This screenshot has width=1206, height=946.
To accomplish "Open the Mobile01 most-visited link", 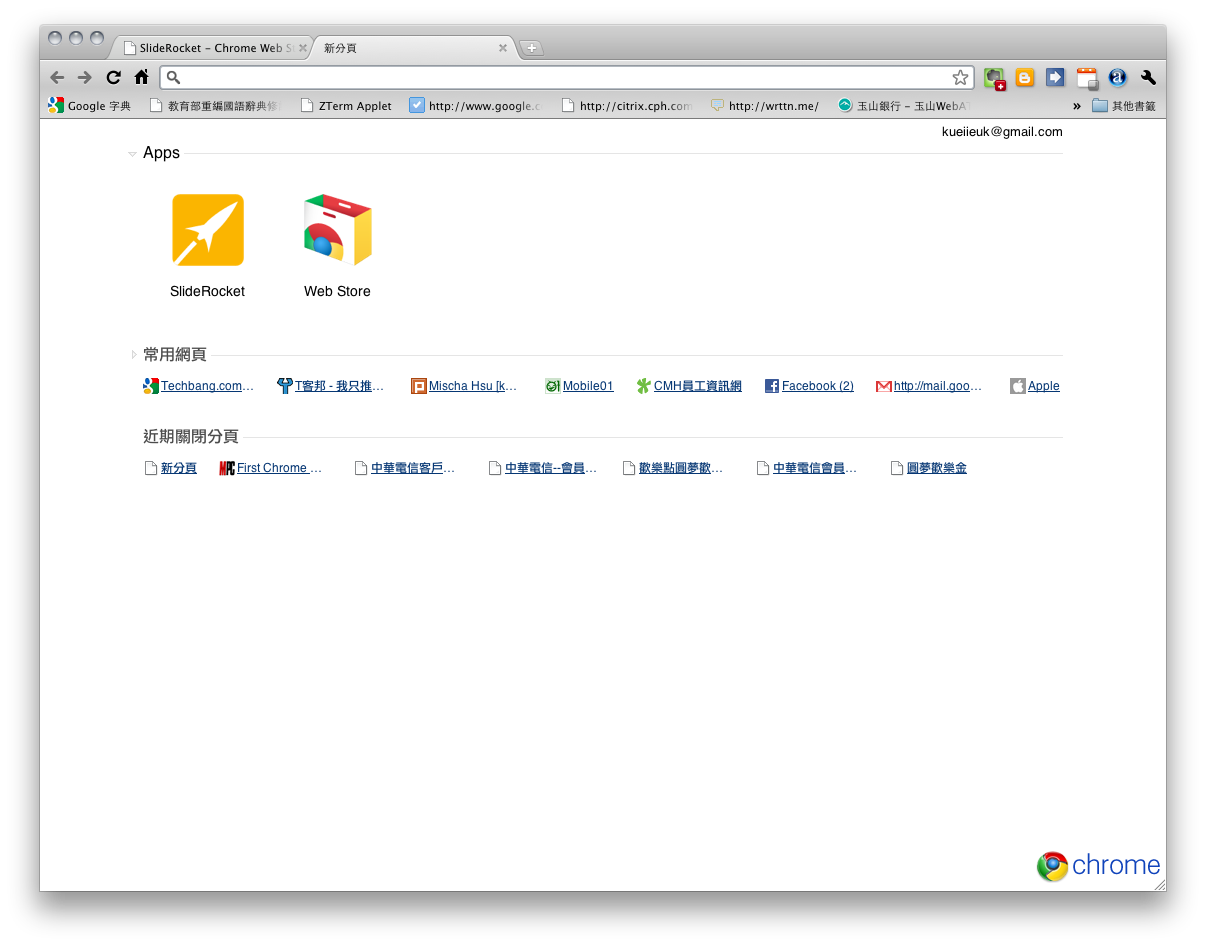I will pyautogui.click(x=587, y=386).
